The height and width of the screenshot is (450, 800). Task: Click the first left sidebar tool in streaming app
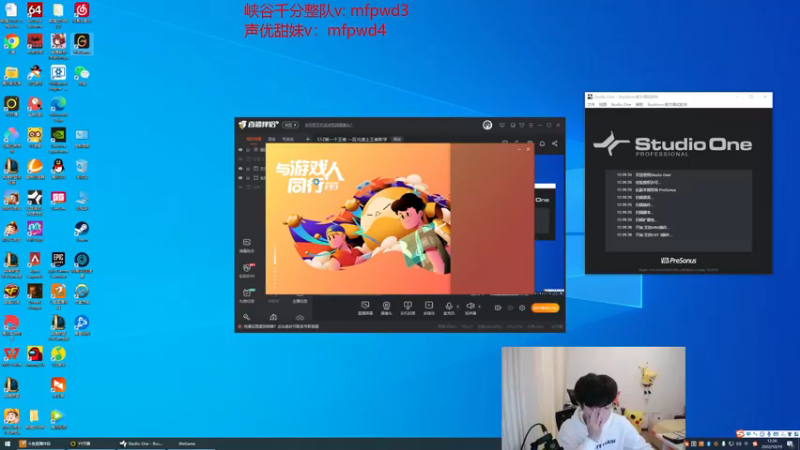(247, 245)
